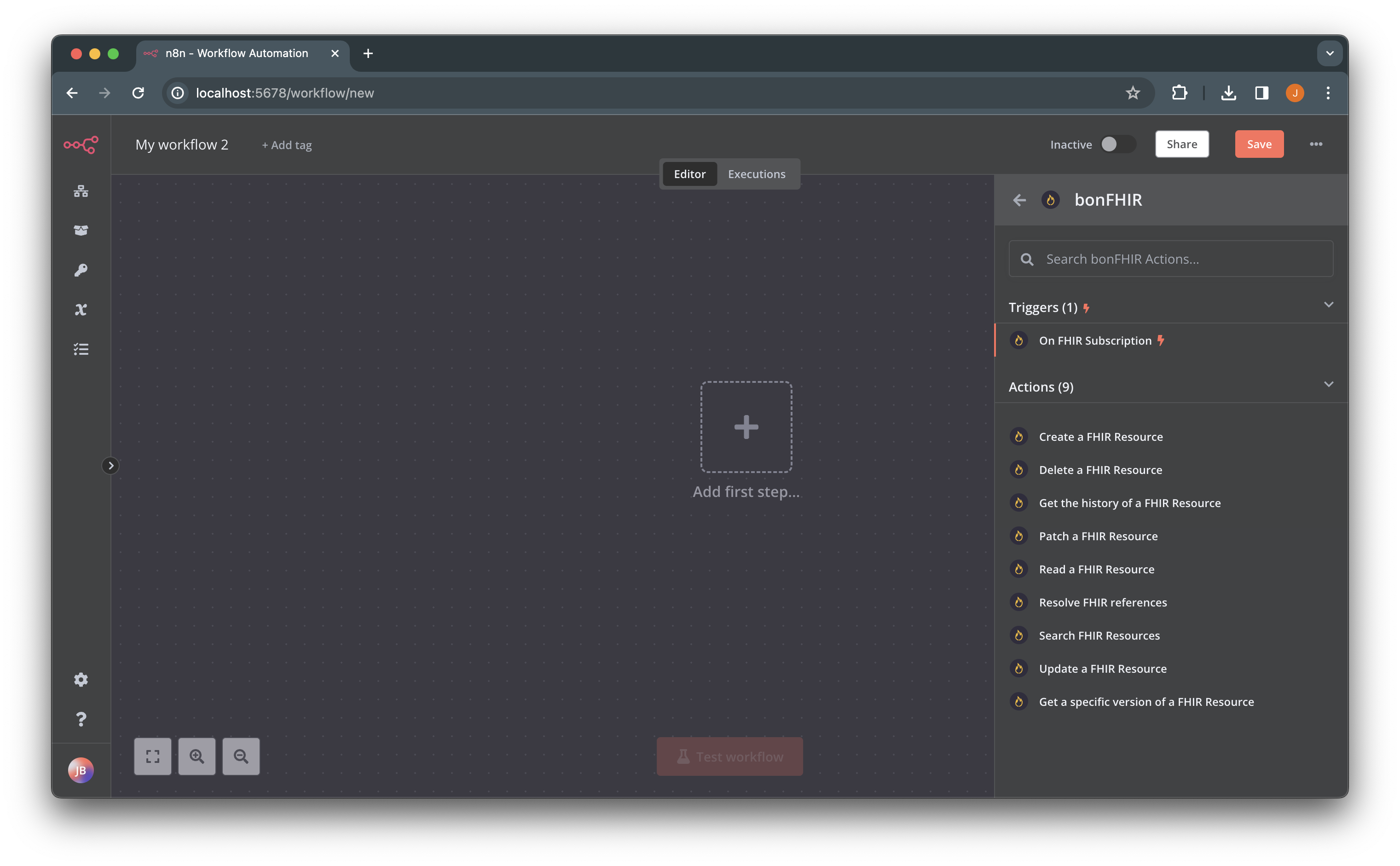1400x866 pixels.
Task: Click the Test workflow button
Action: (x=730, y=756)
